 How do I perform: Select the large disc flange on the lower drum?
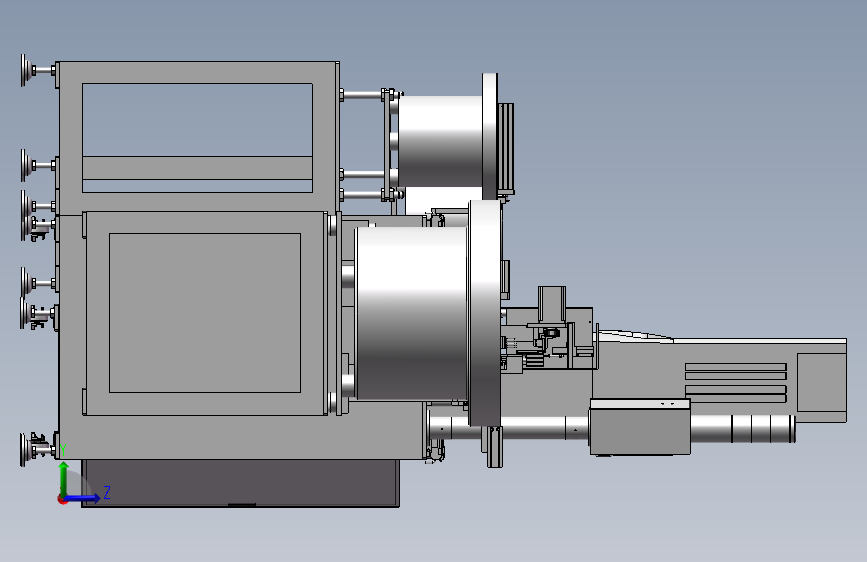click(485, 313)
